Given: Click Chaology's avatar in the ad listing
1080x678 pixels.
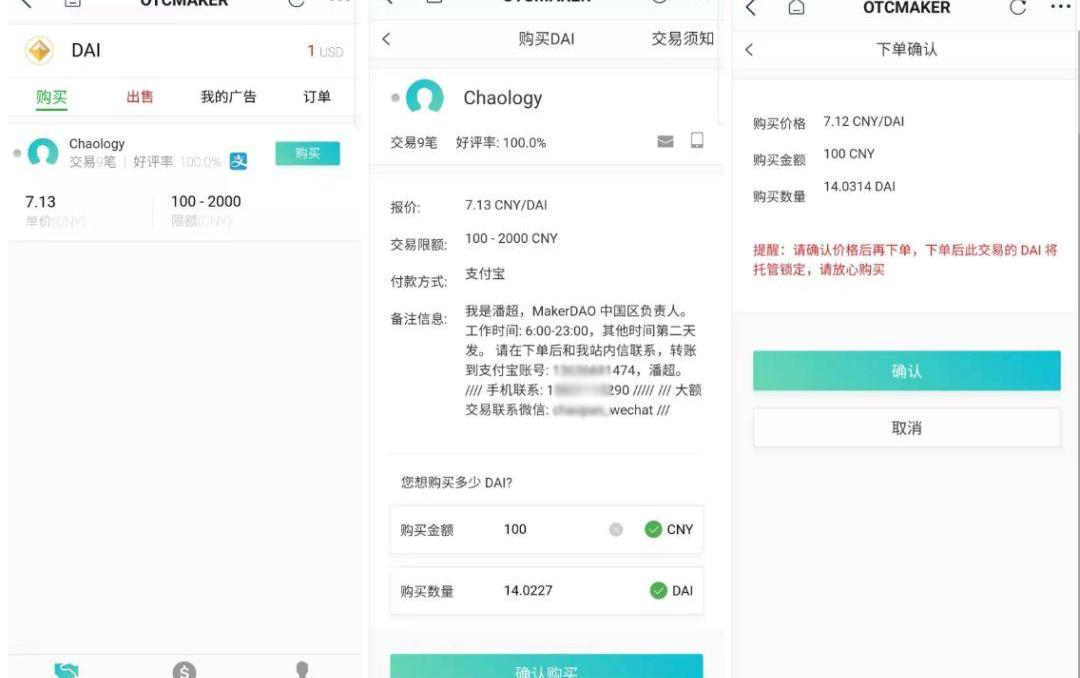Looking at the screenshot, I should click(43, 153).
